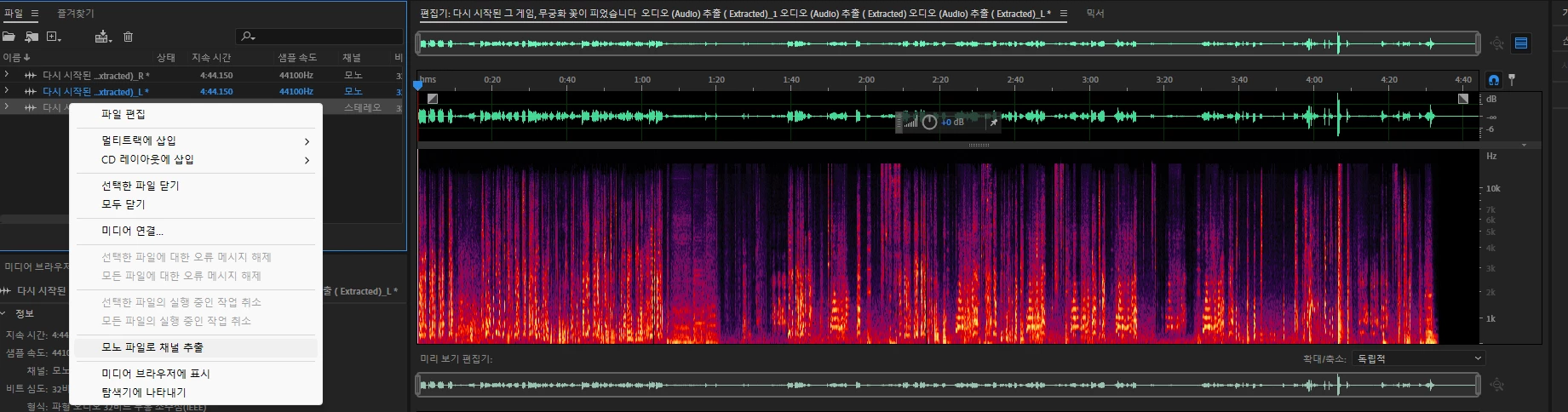Click waveform icon of the Extracted_R file
The width and height of the screenshot is (1568, 412).
(31, 76)
